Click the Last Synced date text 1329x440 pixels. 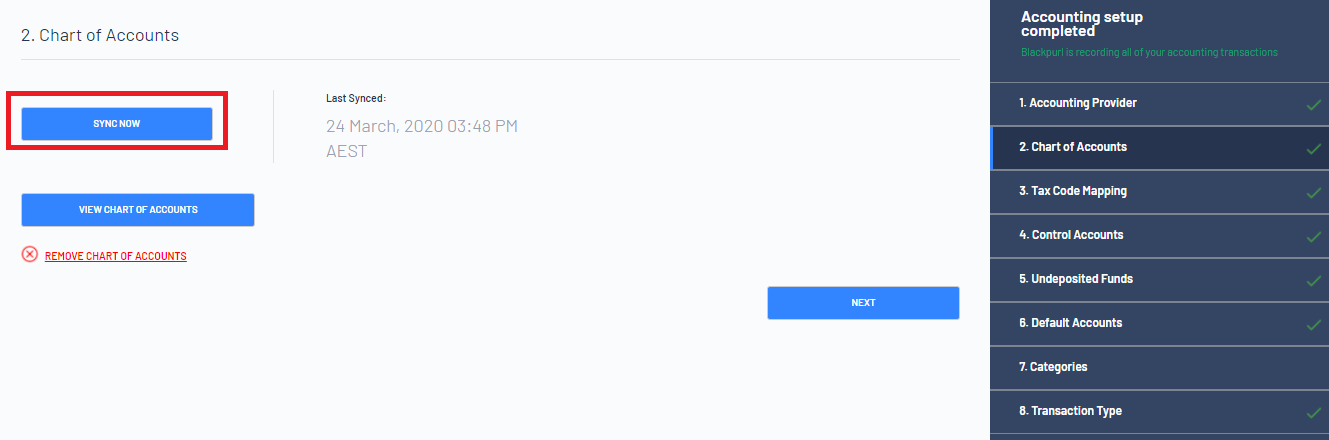[422, 139]
